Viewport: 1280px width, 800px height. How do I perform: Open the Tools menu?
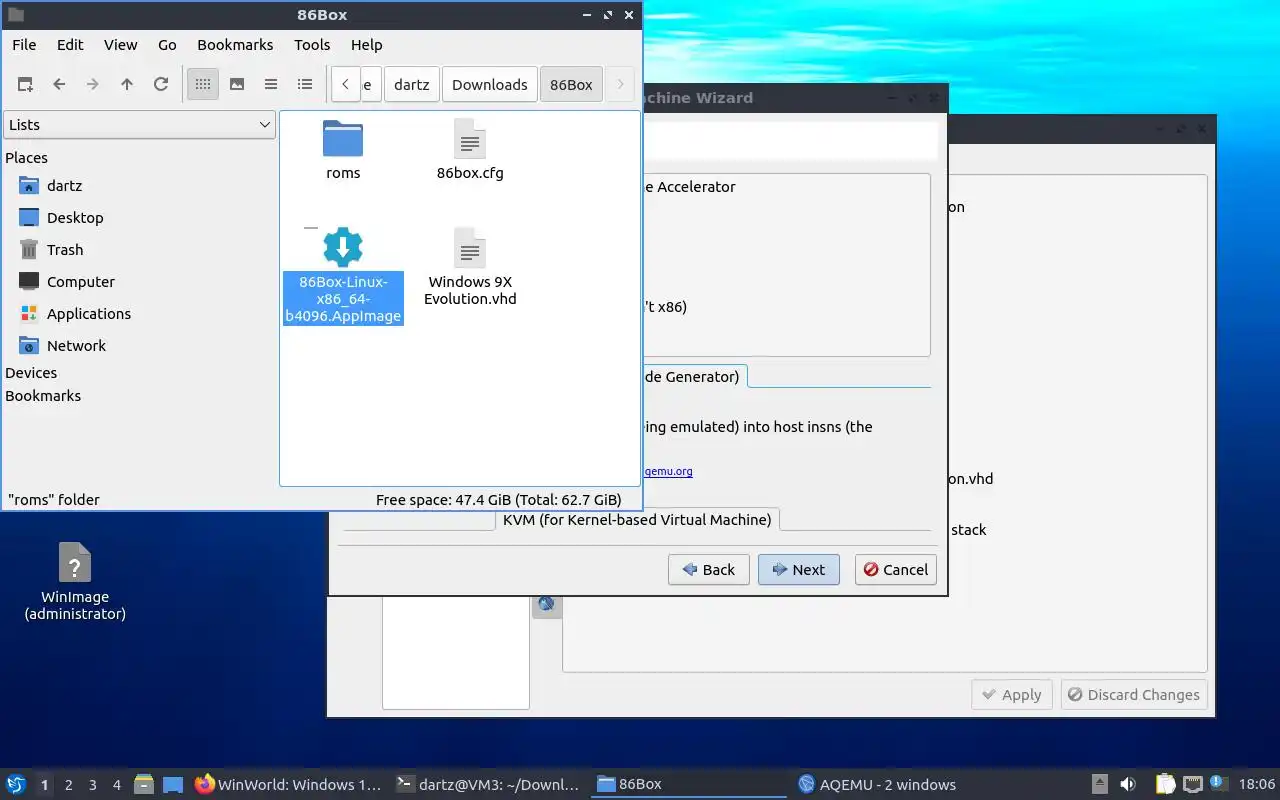point(312,45)
